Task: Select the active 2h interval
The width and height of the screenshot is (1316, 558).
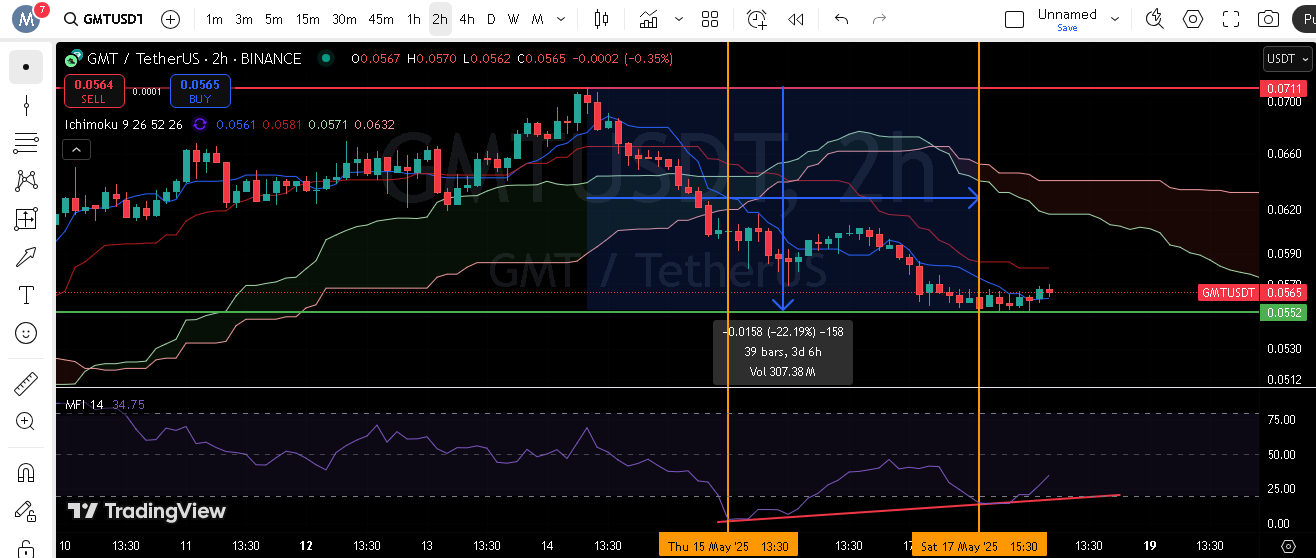Action: 440,19
